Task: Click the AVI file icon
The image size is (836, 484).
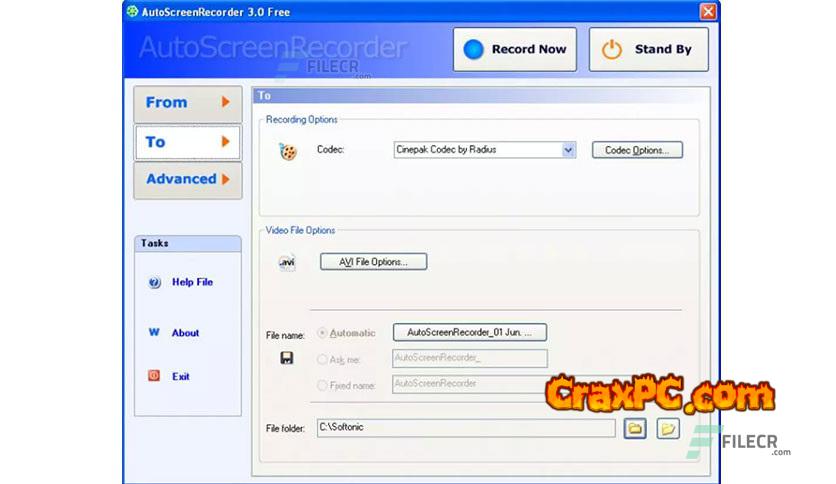Action: (287, 263)
